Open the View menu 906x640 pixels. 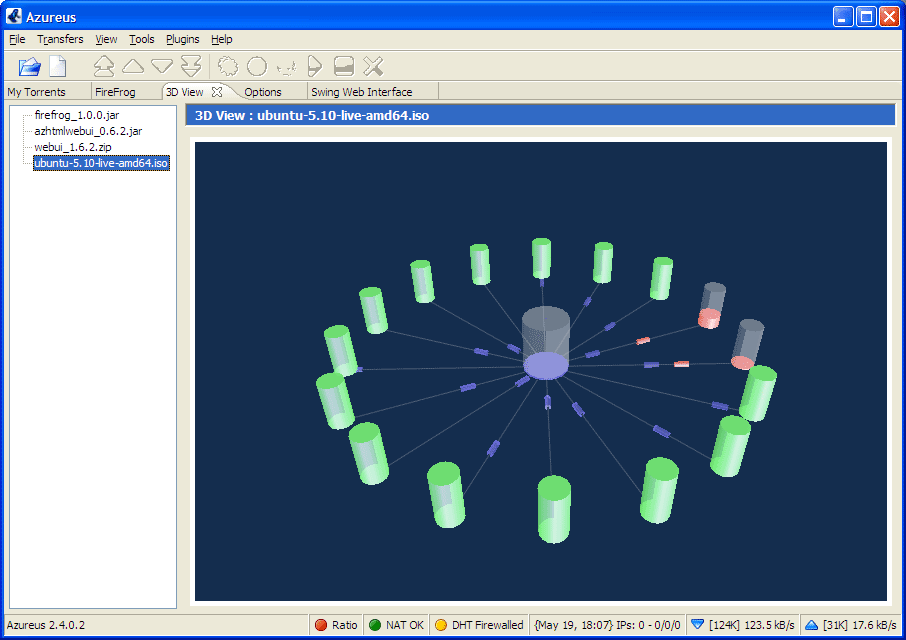106,39
